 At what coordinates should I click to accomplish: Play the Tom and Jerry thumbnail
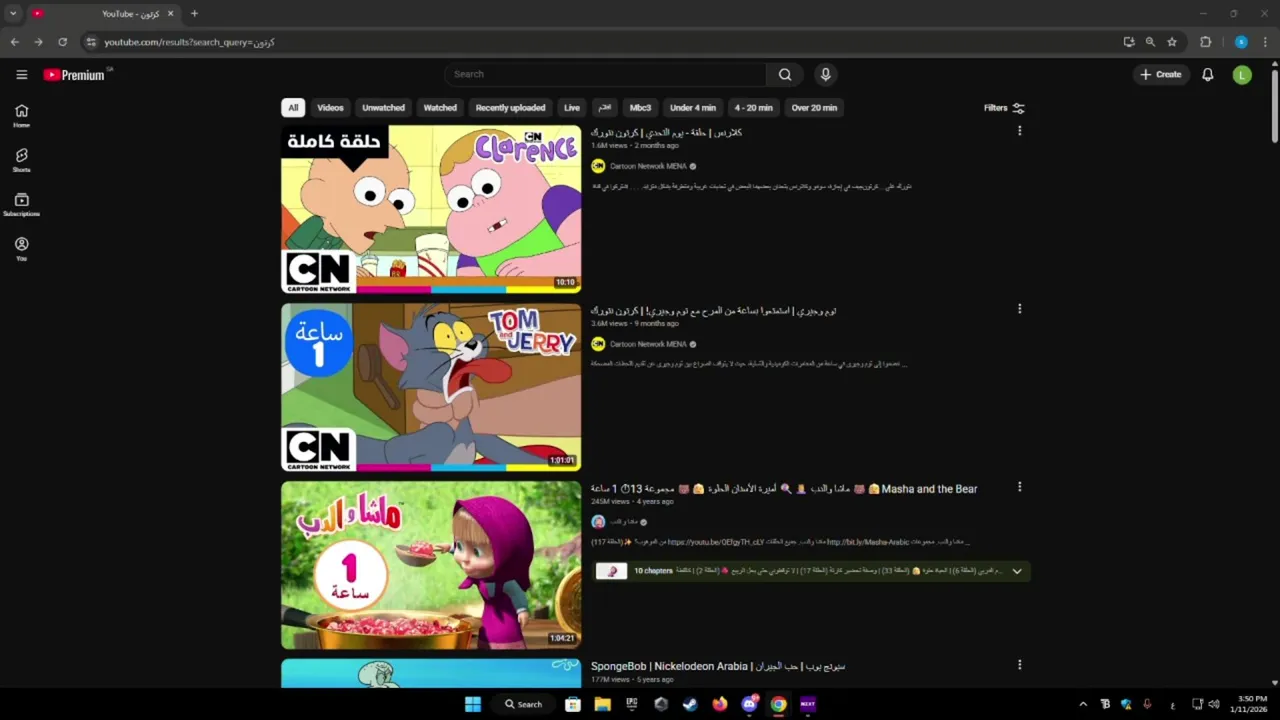tap(431, 387)
